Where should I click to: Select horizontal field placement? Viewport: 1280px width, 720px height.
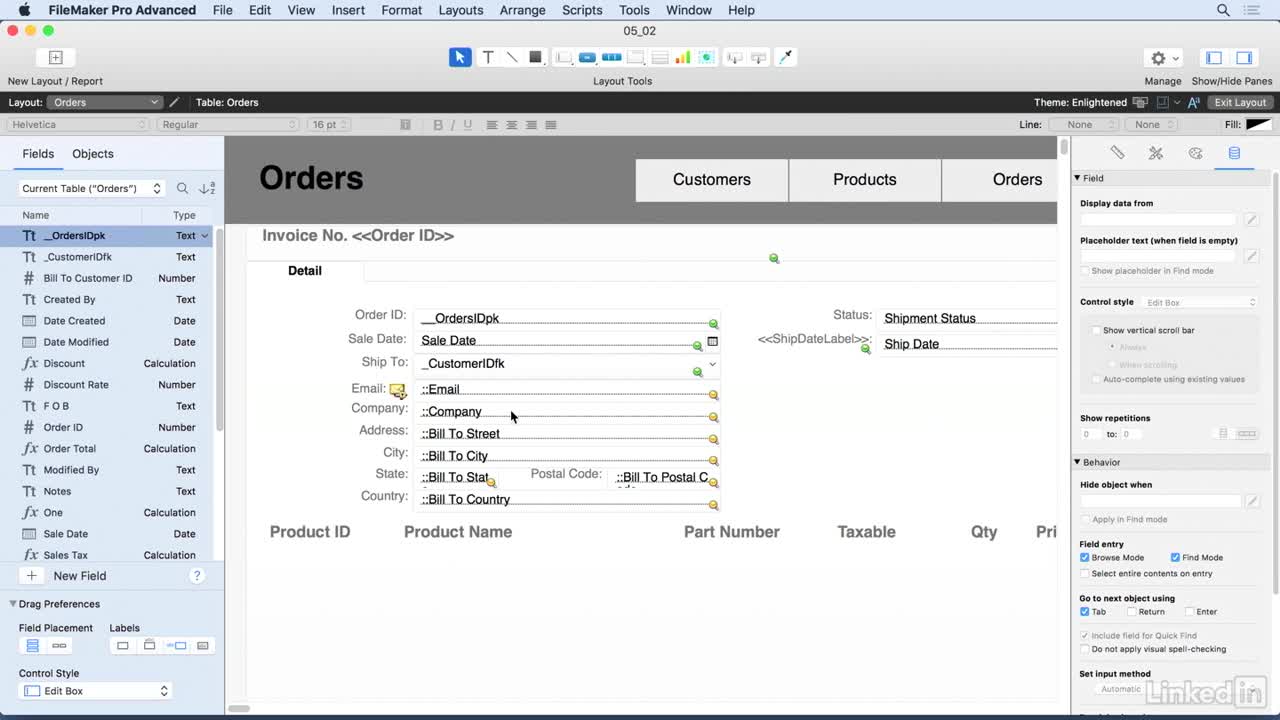click(59, 646)
